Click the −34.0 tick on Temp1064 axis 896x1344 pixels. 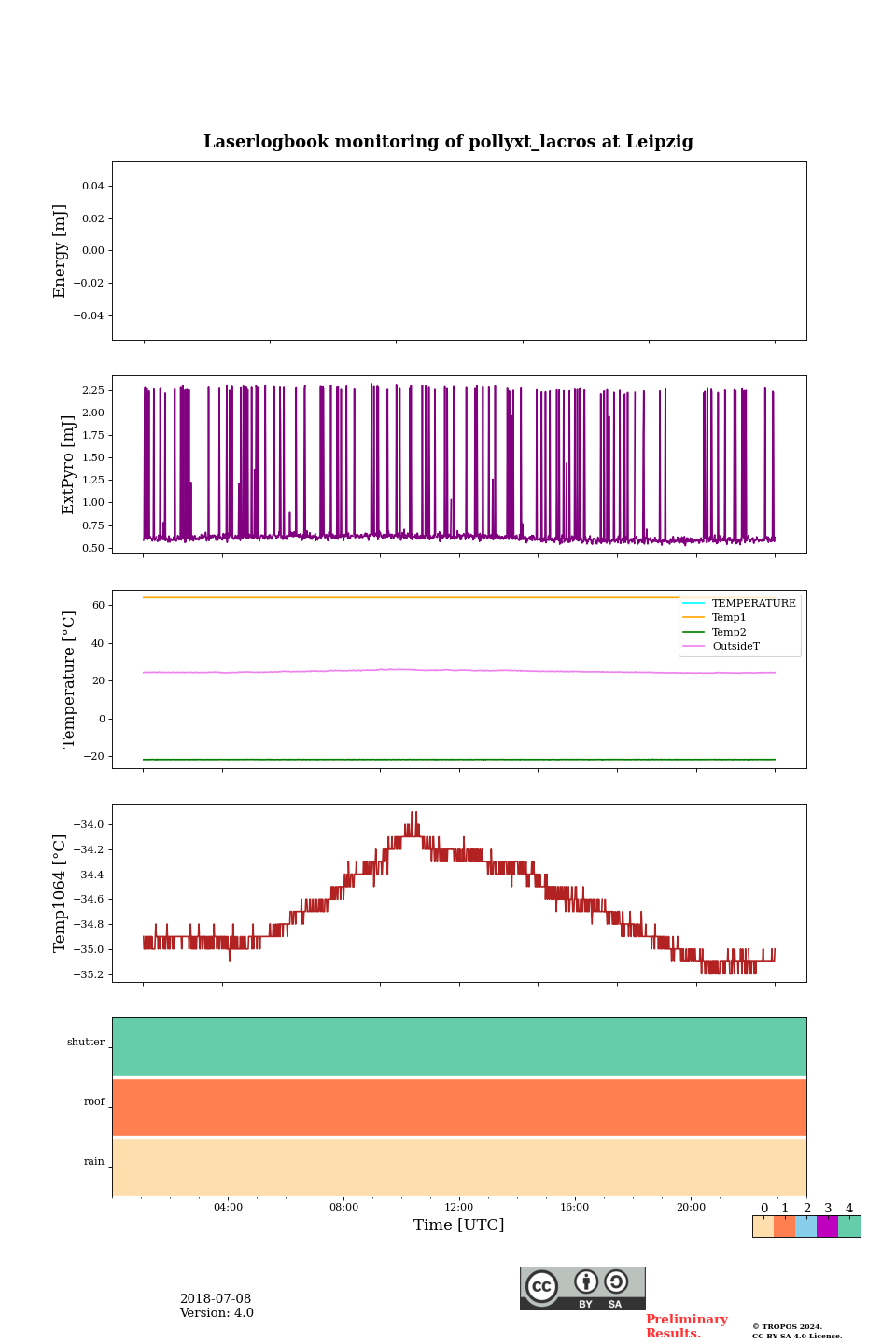[x=91, y=824]
